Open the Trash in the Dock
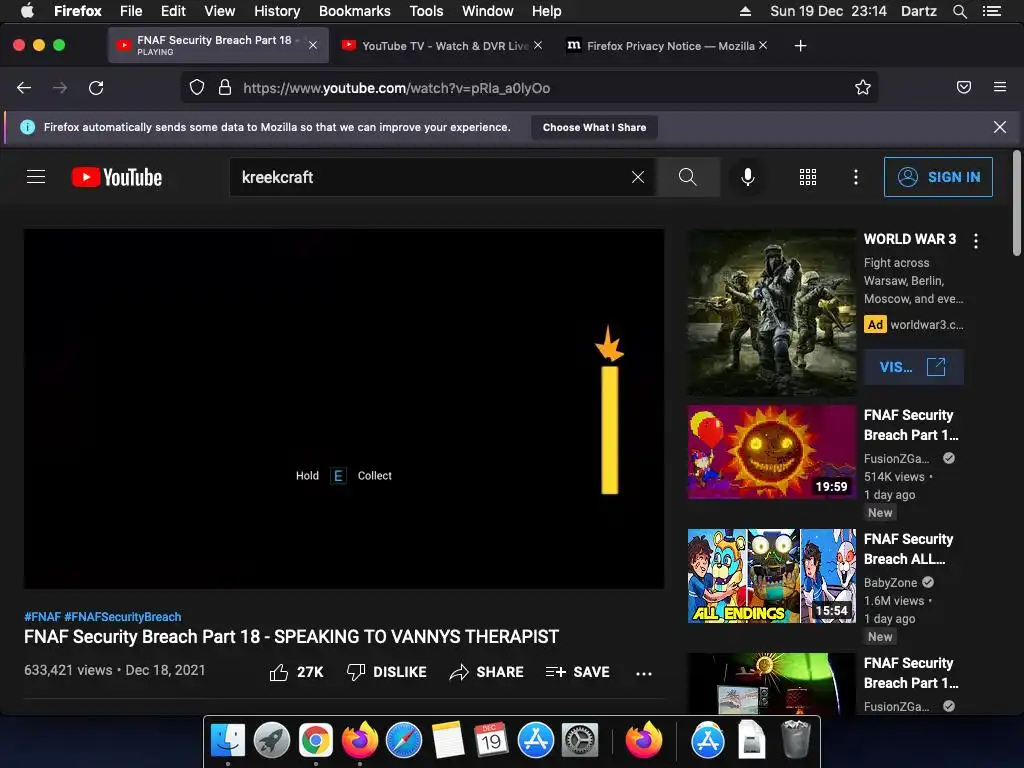 [795, 740]
